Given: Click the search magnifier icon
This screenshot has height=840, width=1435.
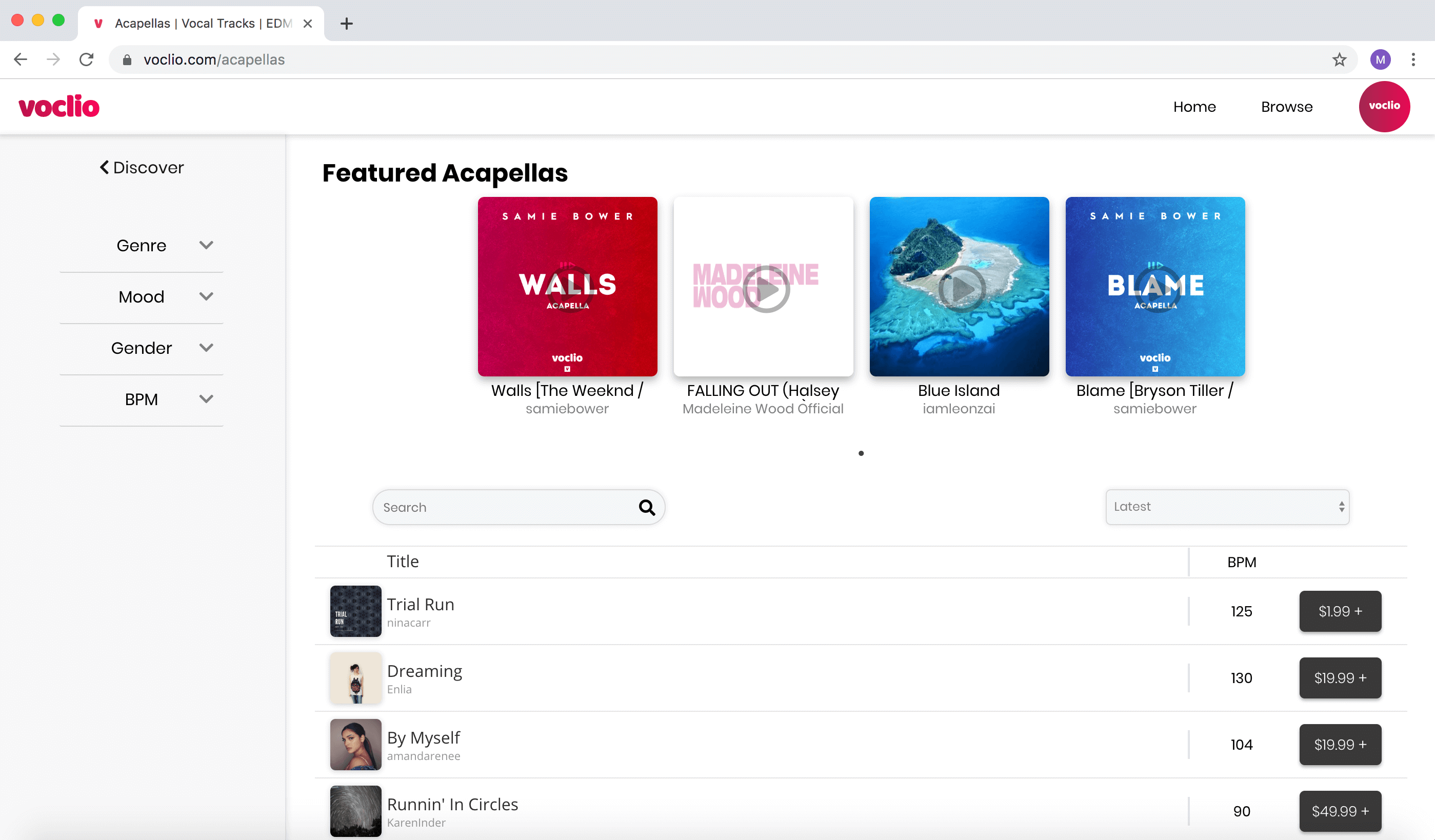Looking at the screenshot, I should point(646,507).
